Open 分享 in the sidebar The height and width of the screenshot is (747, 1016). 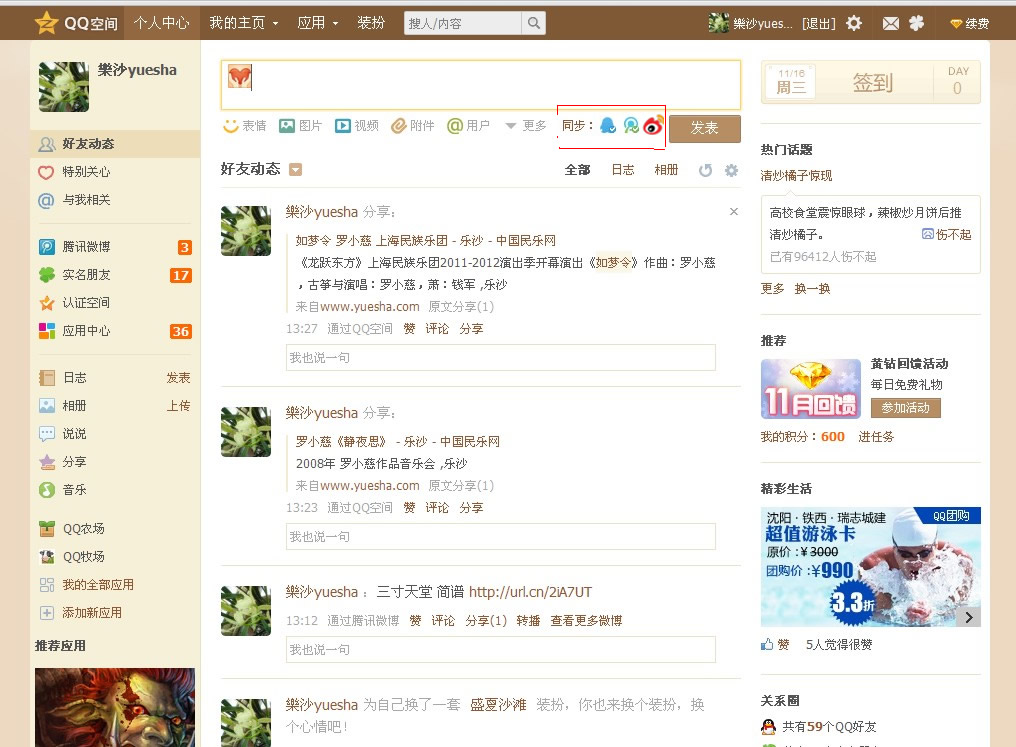(x=75, y=462)
